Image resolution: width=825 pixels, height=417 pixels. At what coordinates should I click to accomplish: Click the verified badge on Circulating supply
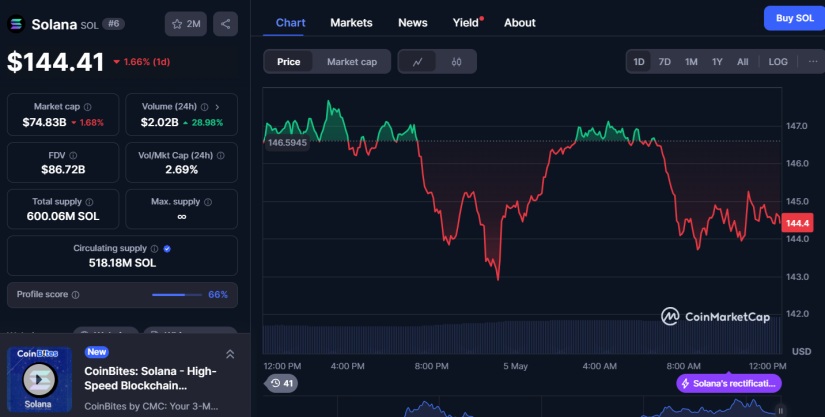coord(167,248)
